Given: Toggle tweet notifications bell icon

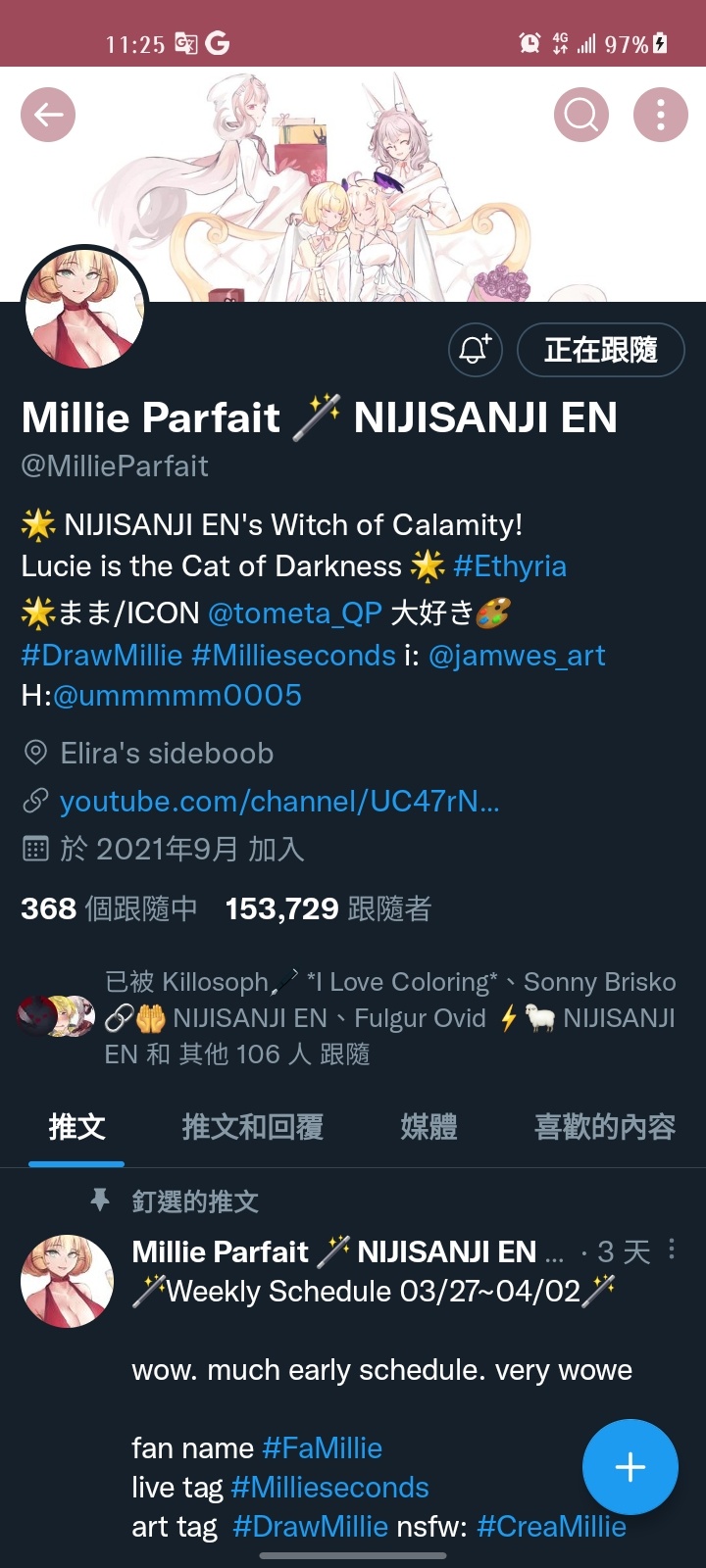Looking at the screenshot, I should [x=476, y=350].
